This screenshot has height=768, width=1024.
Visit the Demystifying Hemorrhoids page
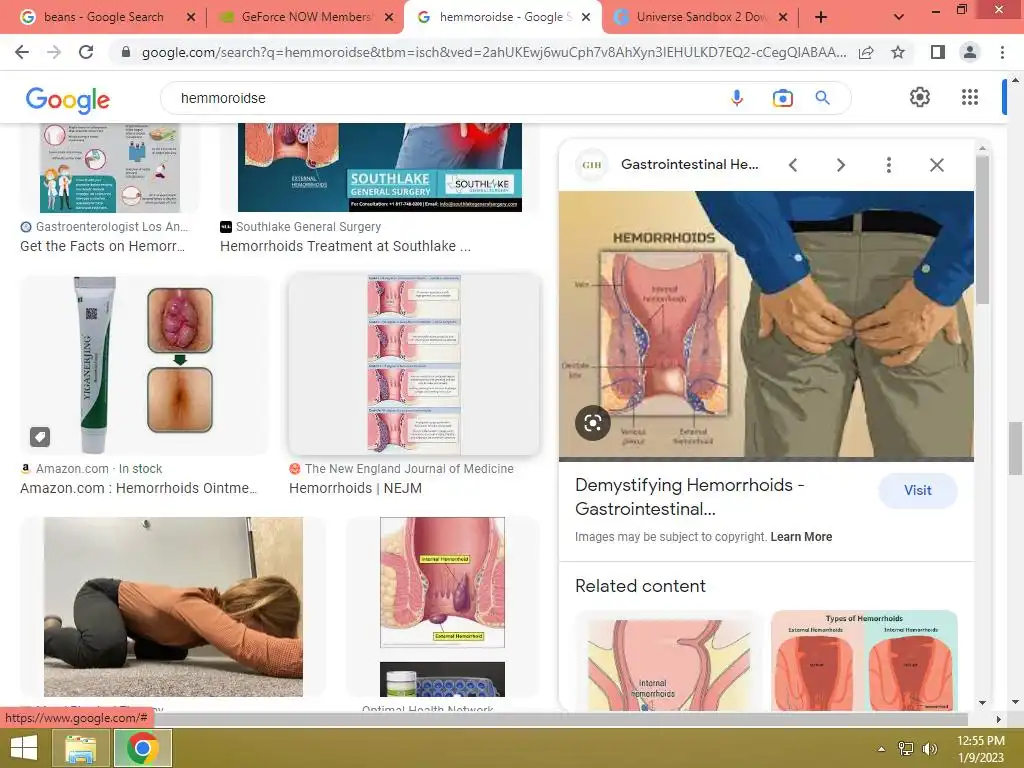point(918,490)
